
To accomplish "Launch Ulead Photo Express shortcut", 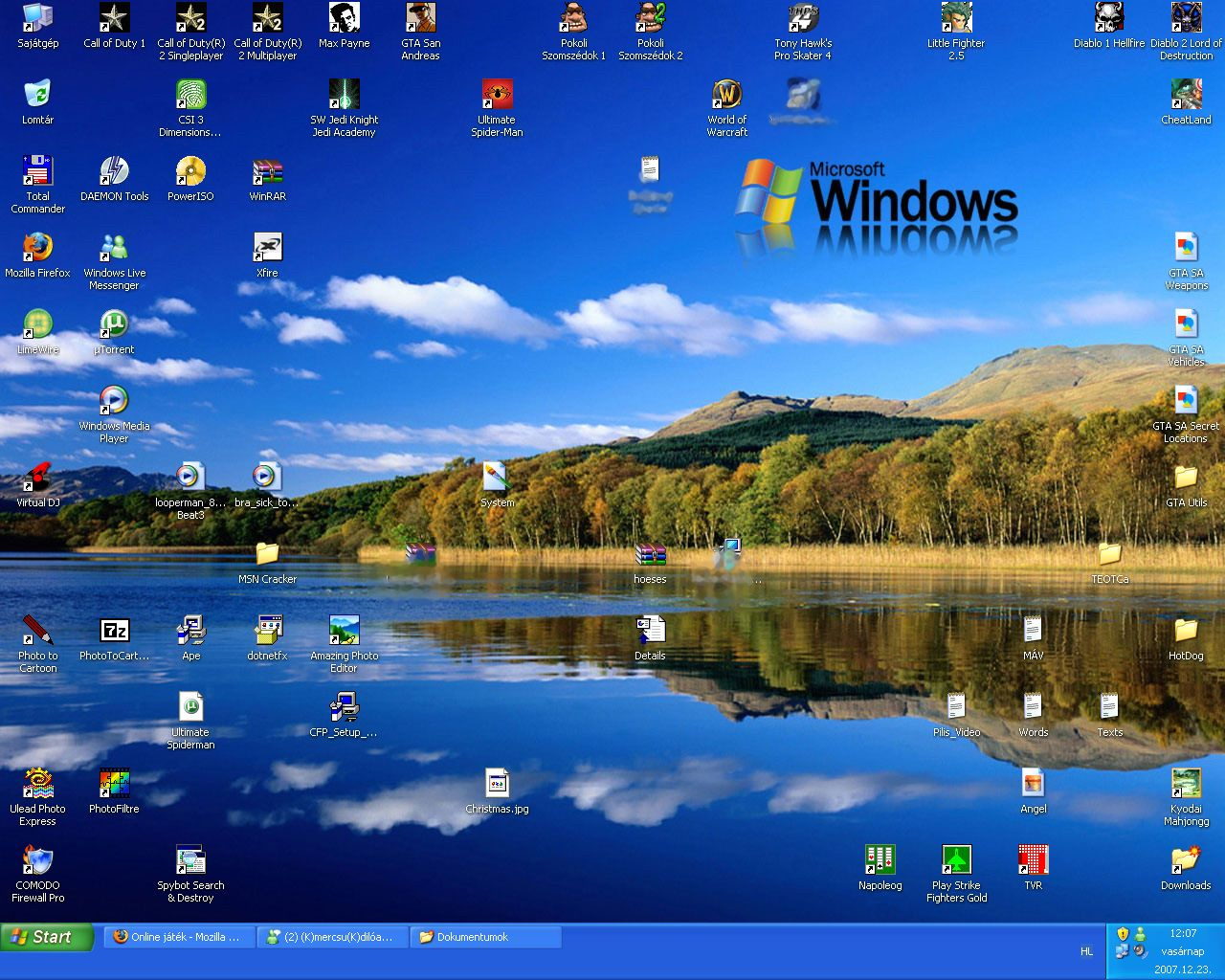I will point(37,798).
